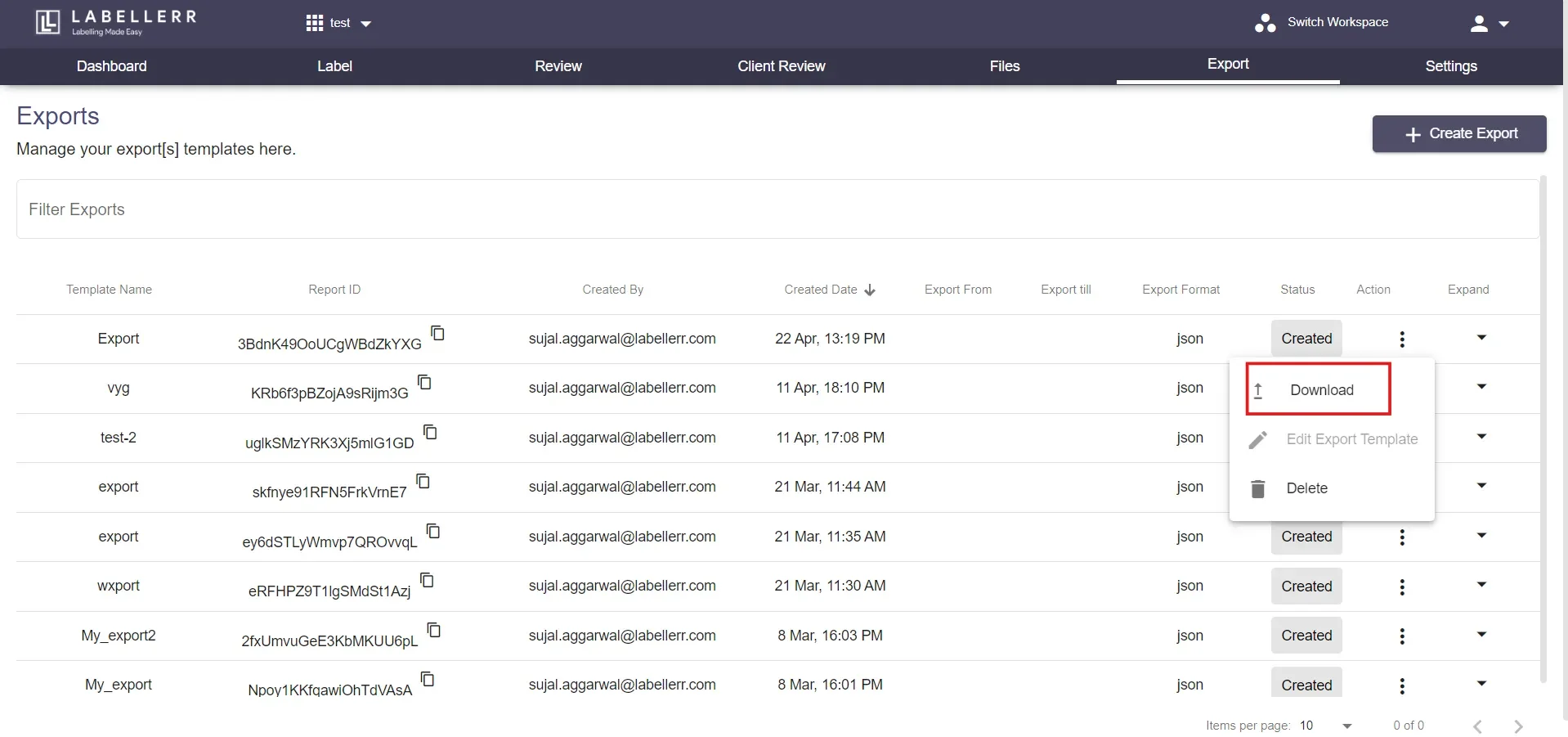Switch to the Label tab
The image size is (1568, 737).
334,66
